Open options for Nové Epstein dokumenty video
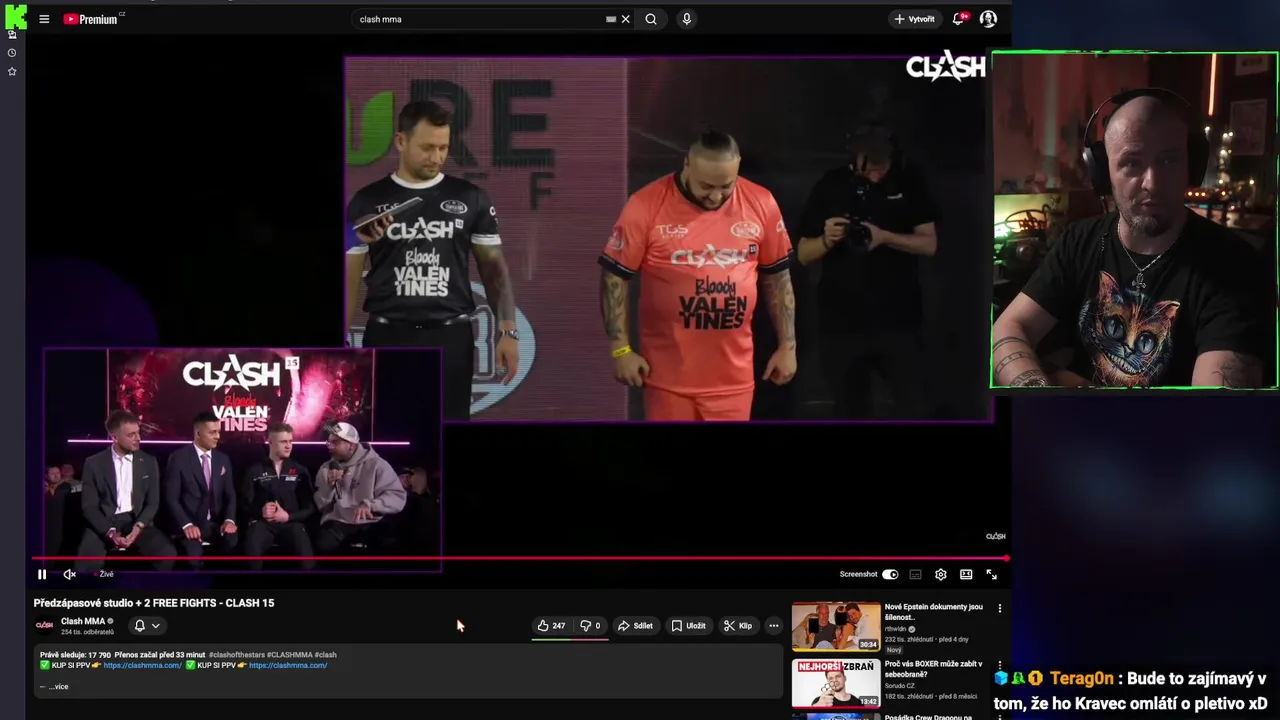The width and height of the screenshot is (1280, 720). tap(999, 608)
